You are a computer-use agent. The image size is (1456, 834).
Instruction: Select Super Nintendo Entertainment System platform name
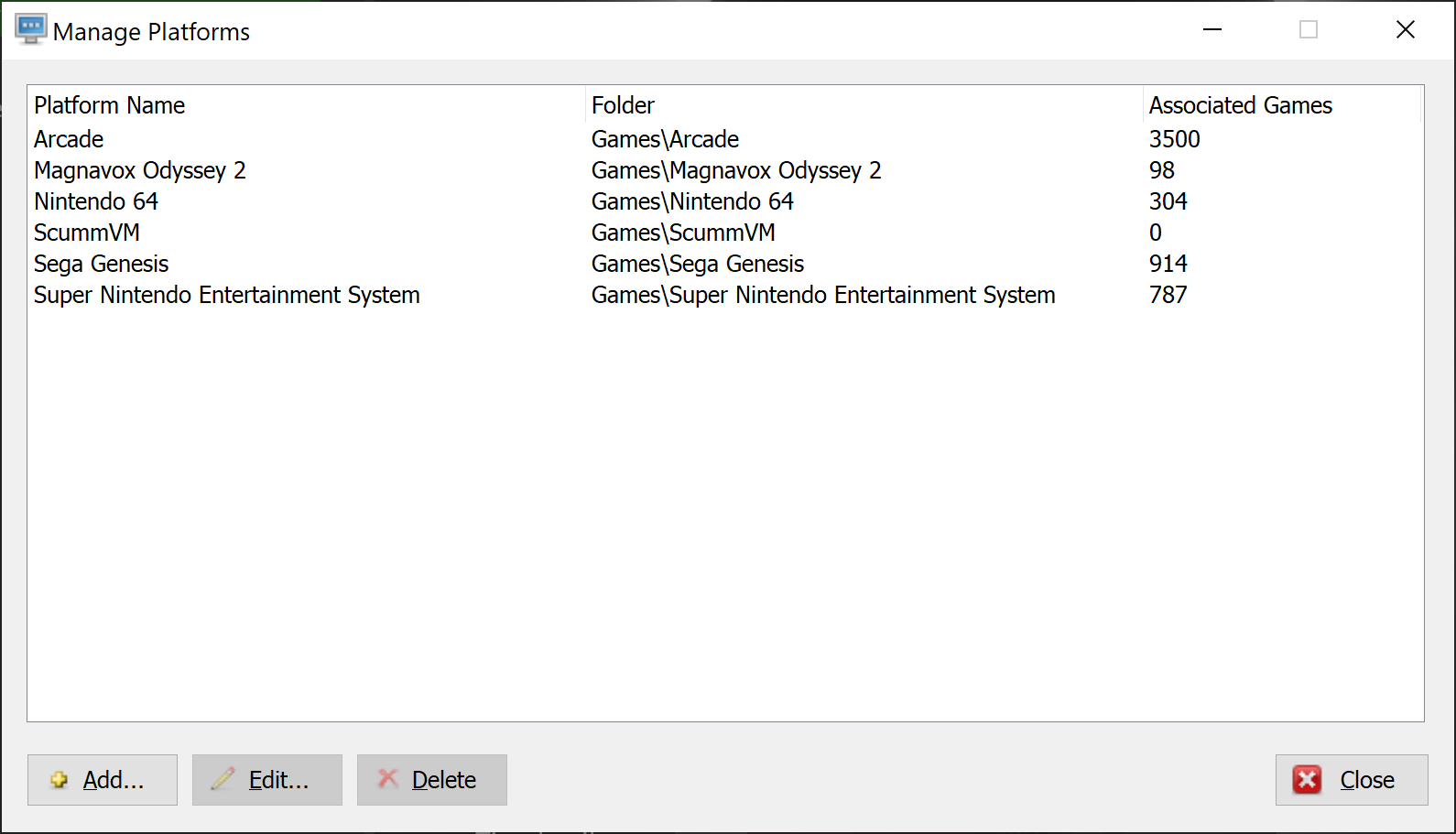coord(227,295)
